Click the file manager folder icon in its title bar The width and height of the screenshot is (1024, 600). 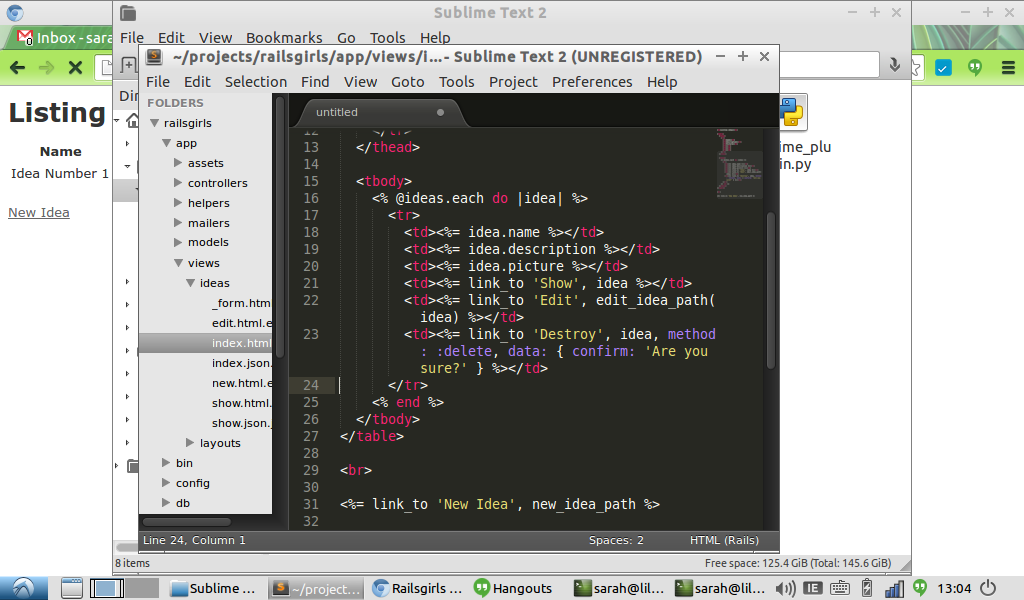[128, 12]
